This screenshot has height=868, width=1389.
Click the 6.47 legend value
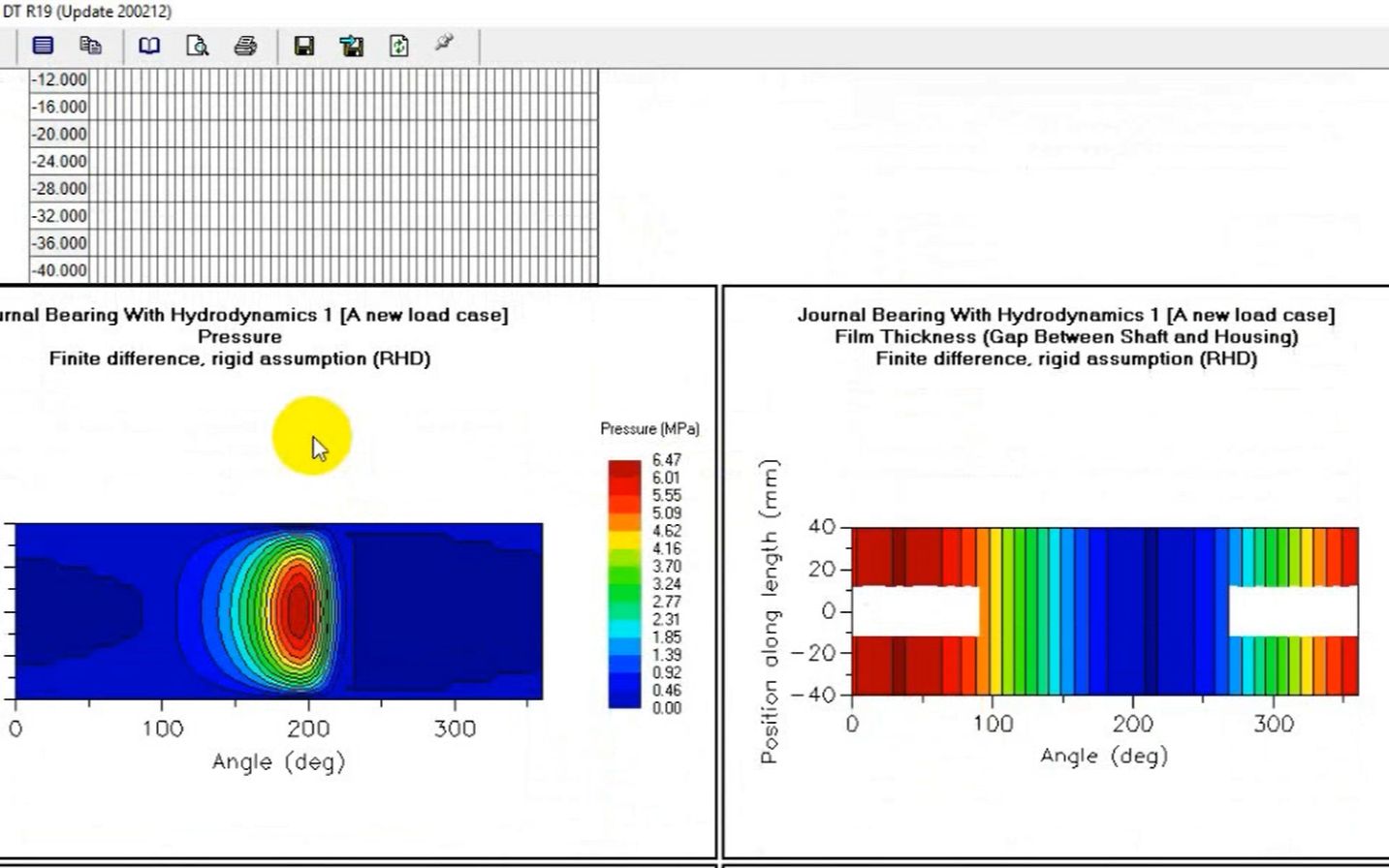(x=667, y=460)
